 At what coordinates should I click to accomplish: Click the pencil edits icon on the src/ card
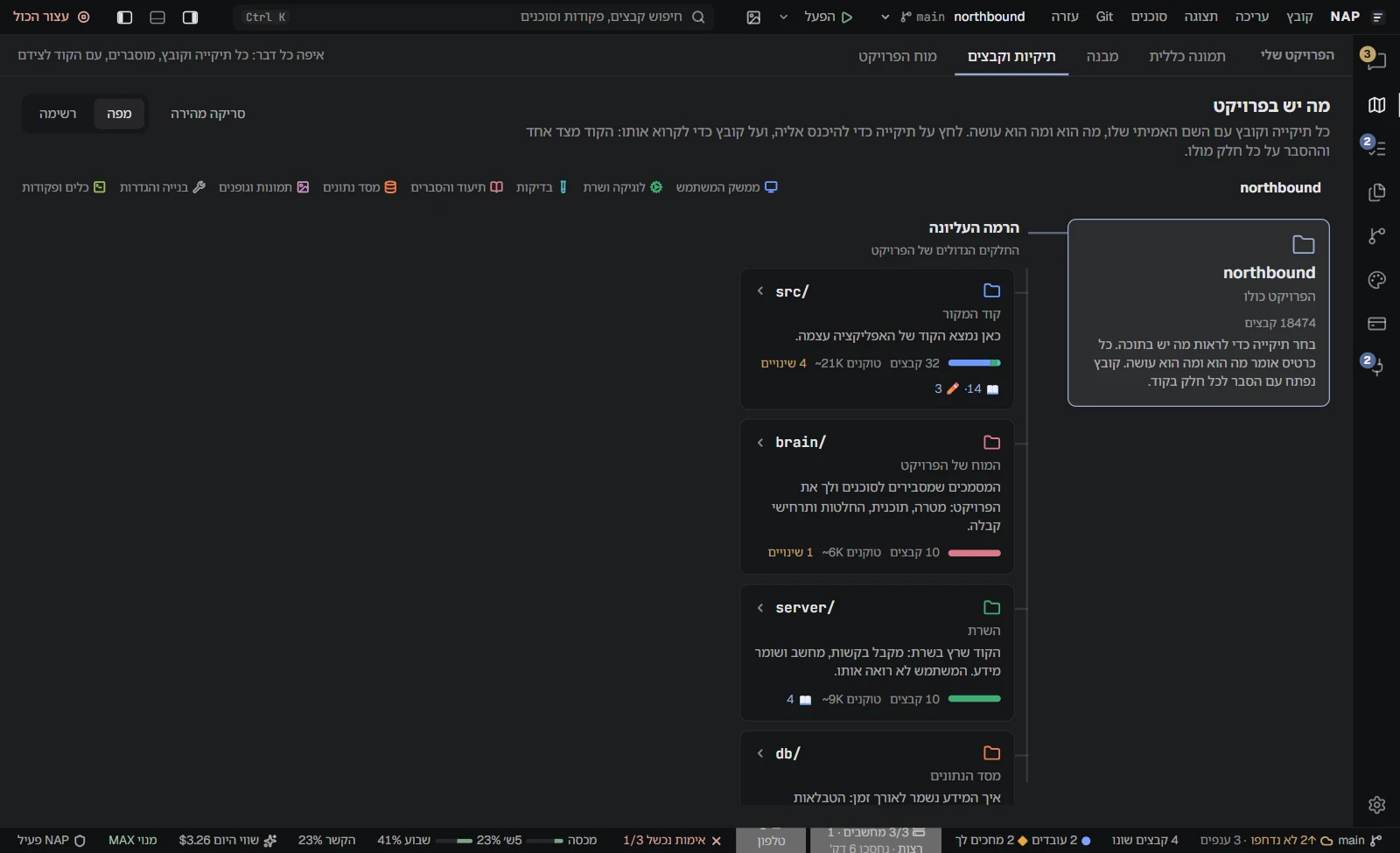click(x=953, y=388)
